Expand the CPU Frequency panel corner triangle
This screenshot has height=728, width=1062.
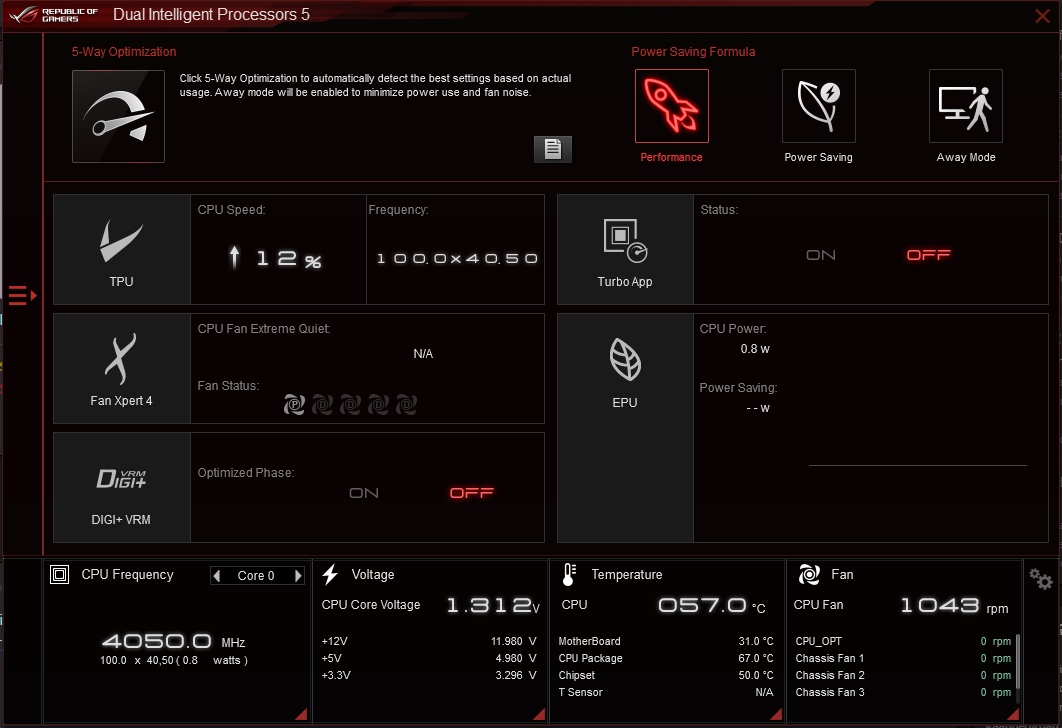pyautogui.click(x=301, y=714)
